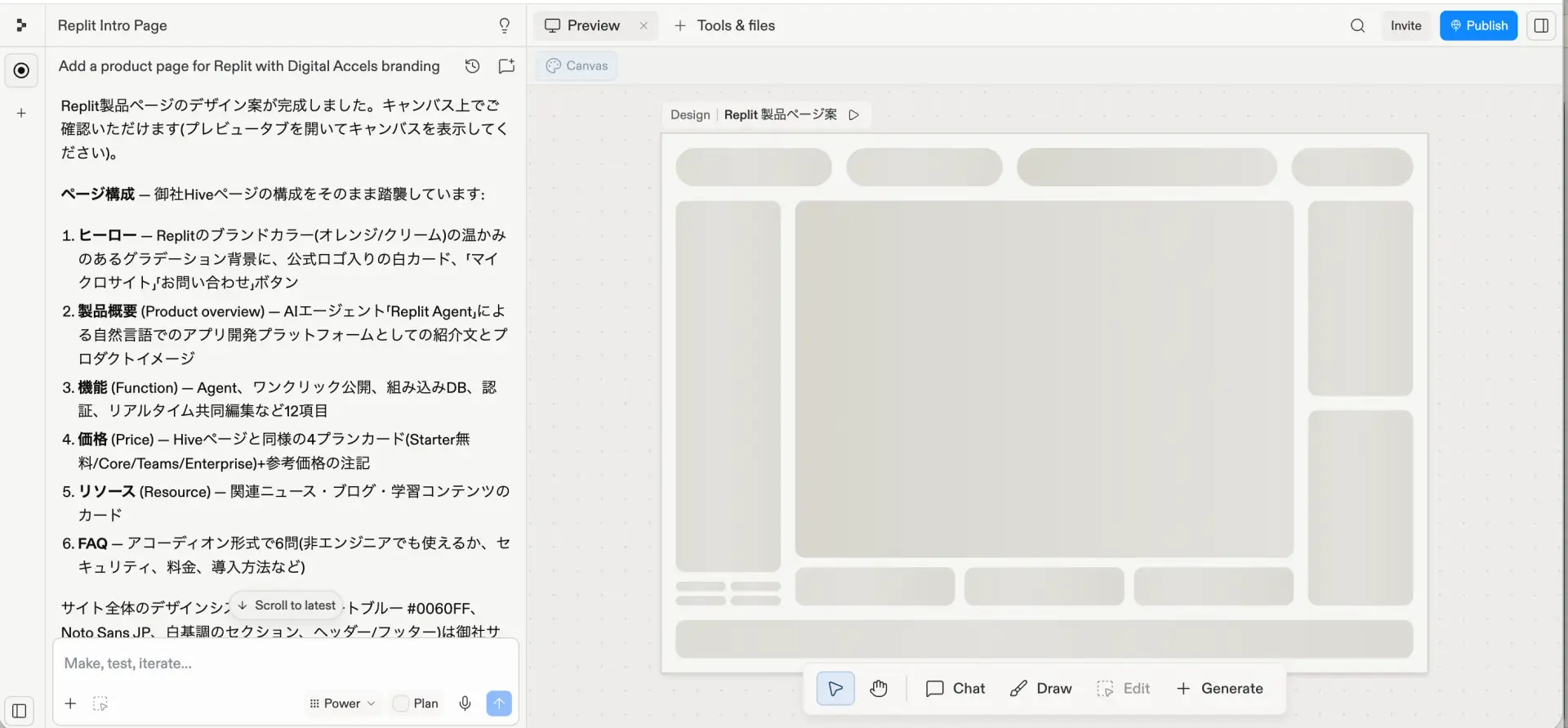
Task: Play the Replit design page preview
Action: tap(853, 114)
